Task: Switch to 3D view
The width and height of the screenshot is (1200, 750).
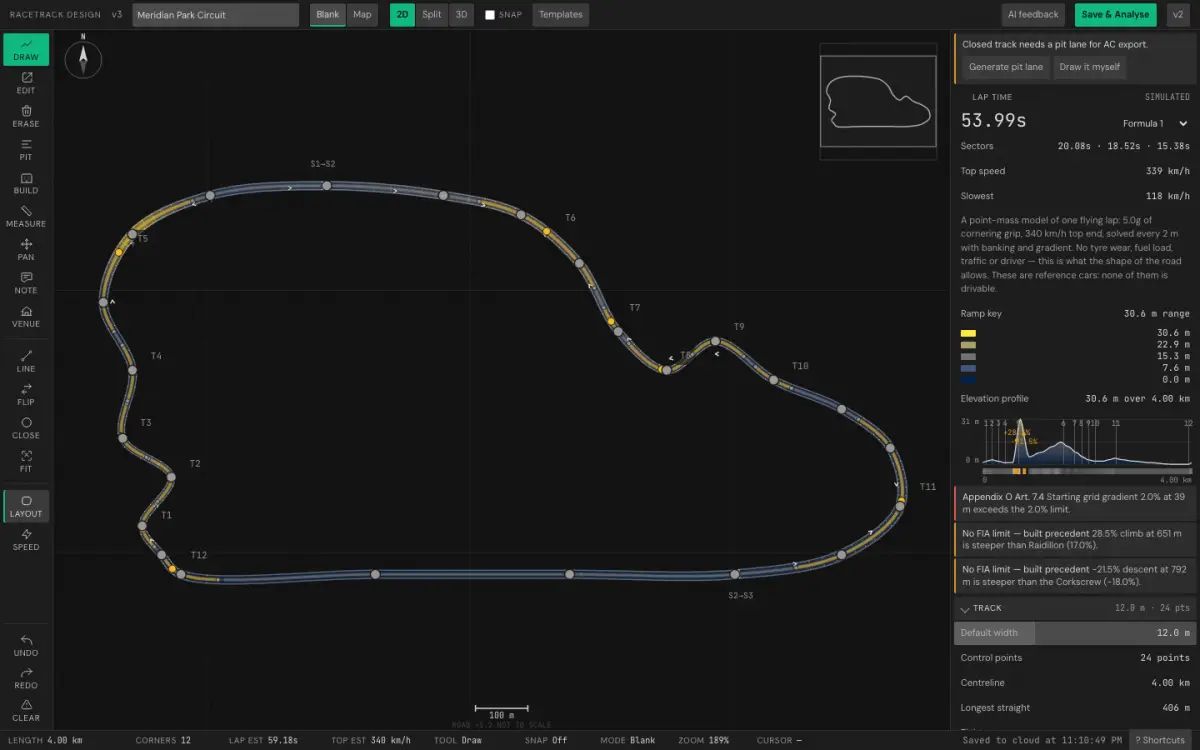Action: pos(460,15)
